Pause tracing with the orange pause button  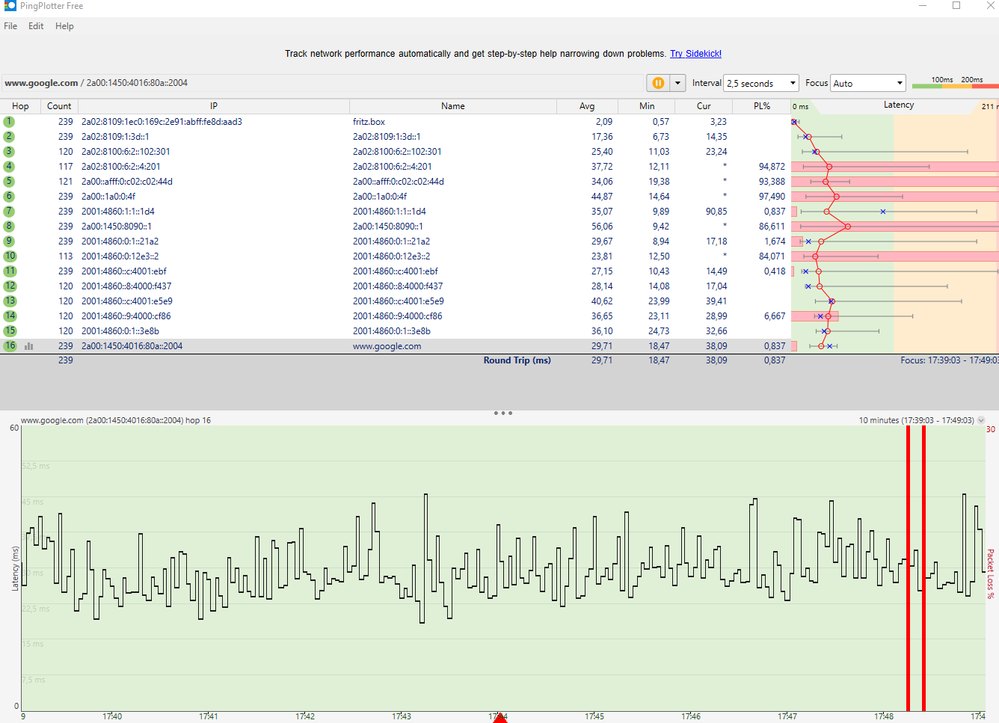pos(658,83)
